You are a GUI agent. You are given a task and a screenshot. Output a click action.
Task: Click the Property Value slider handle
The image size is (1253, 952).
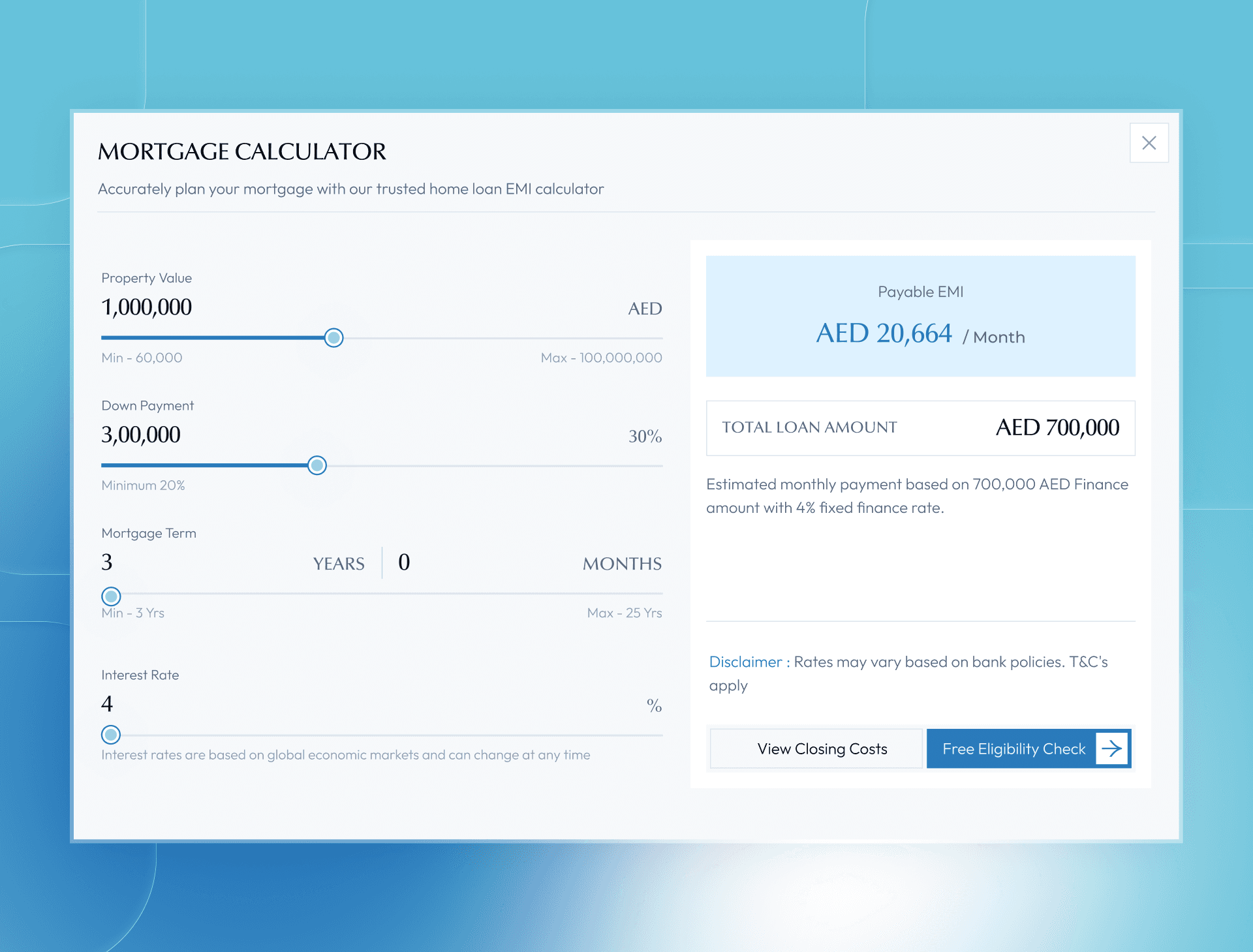[x=333, y=338]
